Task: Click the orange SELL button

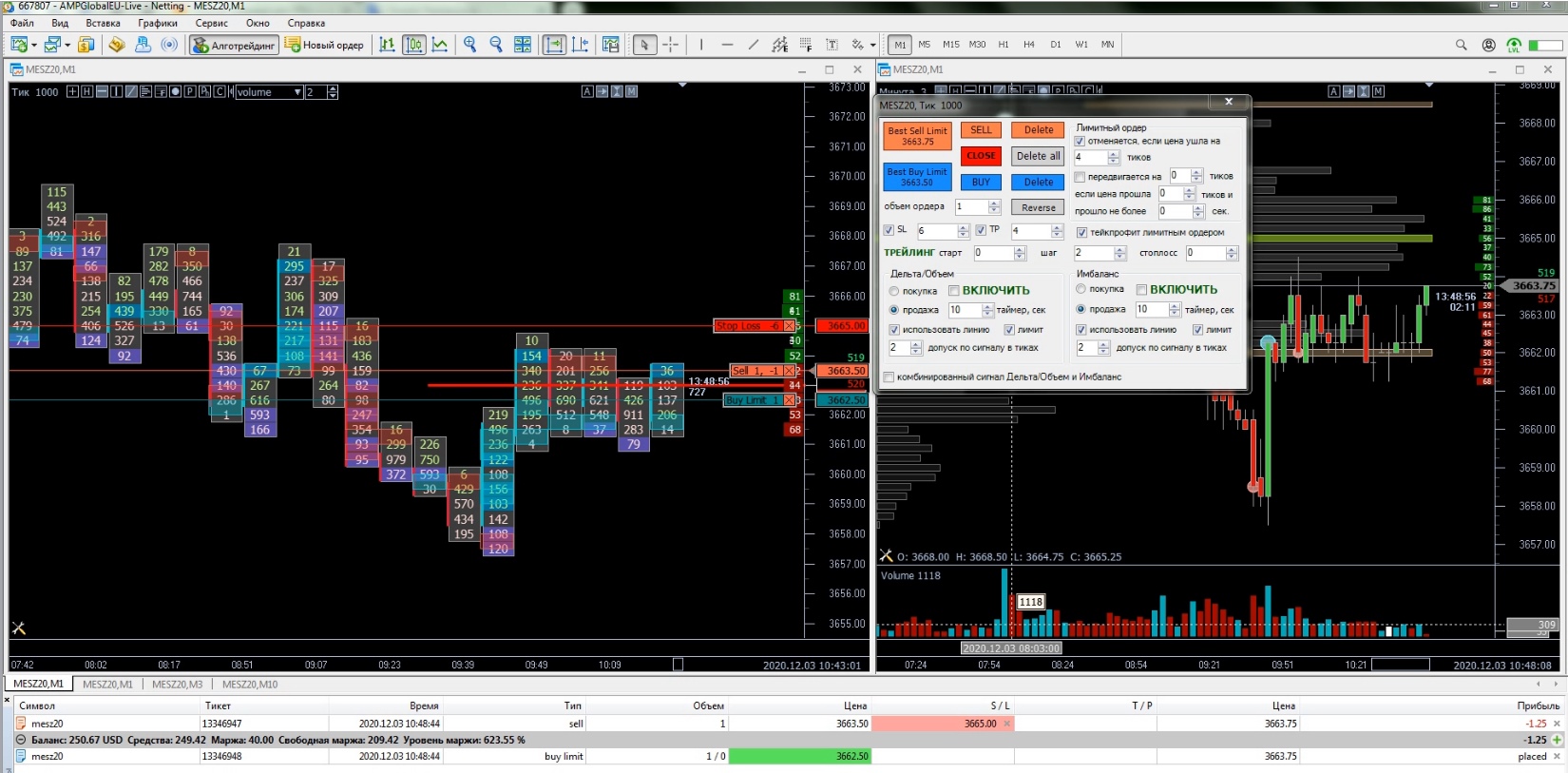Action: (981, 130)
